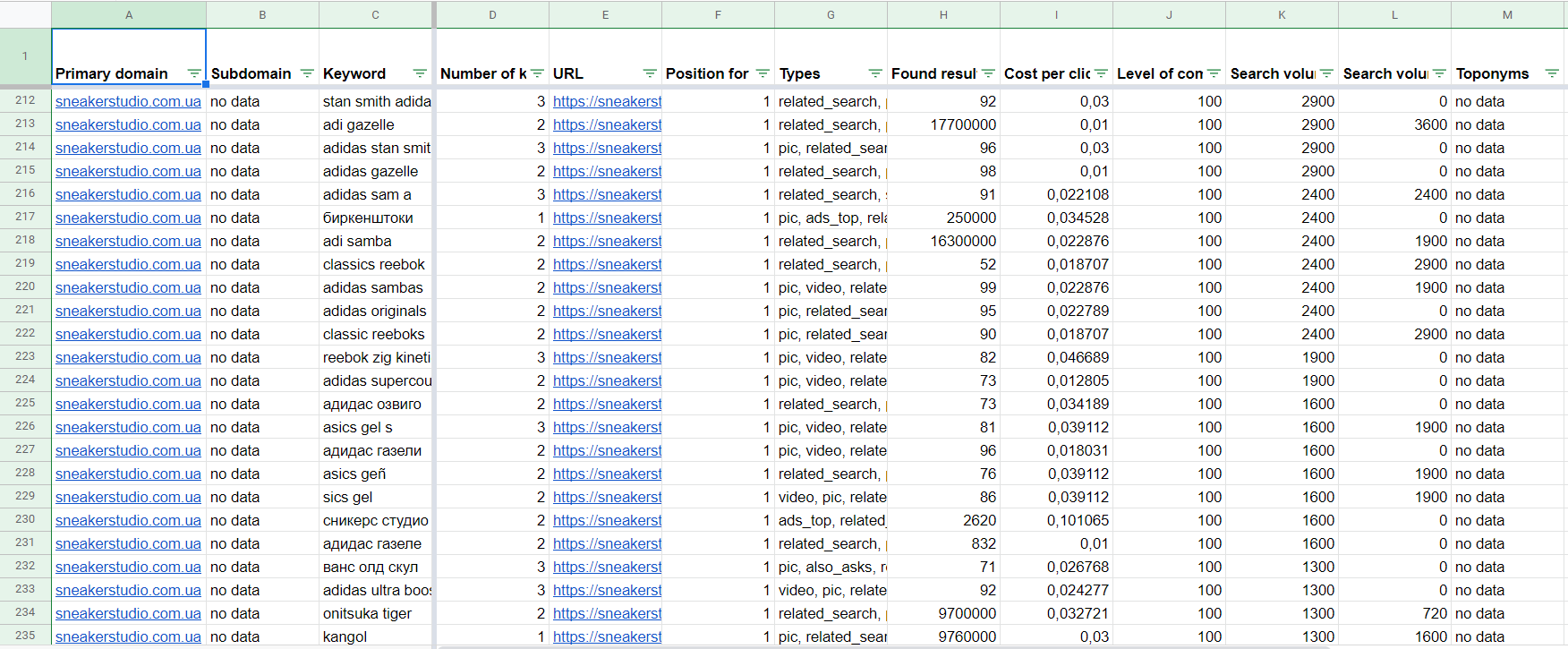Select column A header
The width and height of the screenshot is (1568, 649).
(x=129, y=14)
